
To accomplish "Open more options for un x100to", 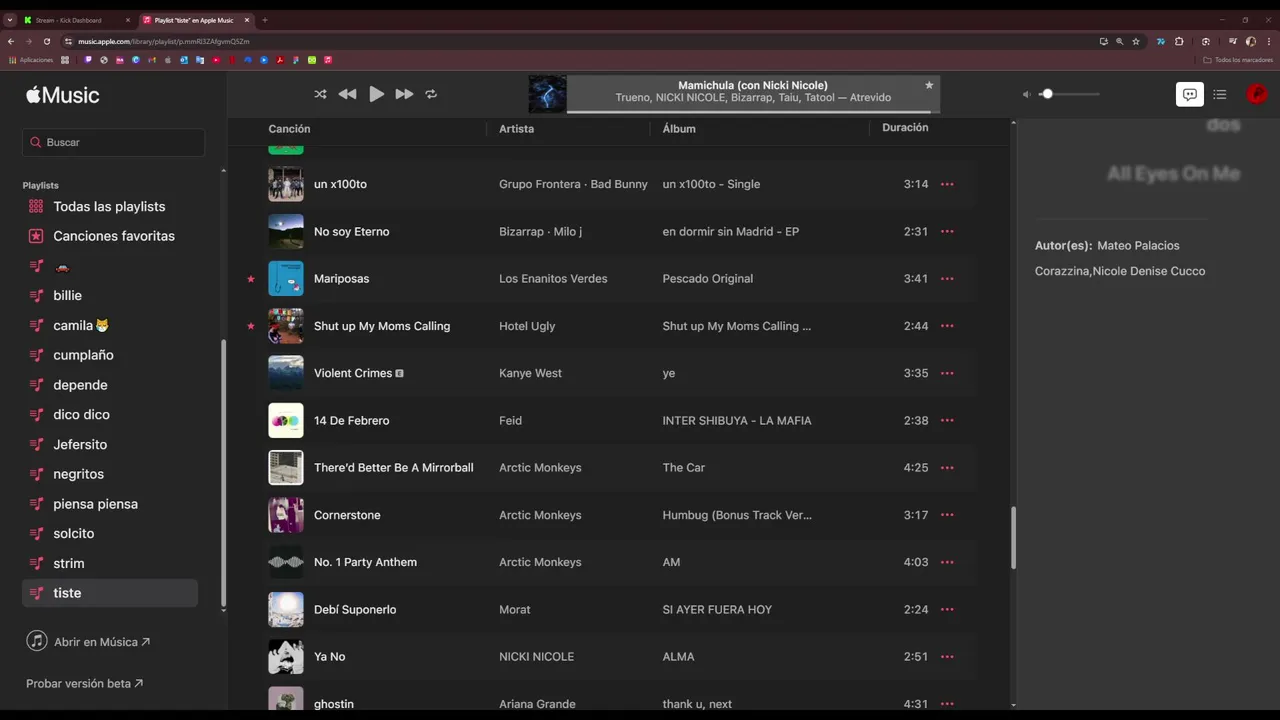I will [947, 184].
